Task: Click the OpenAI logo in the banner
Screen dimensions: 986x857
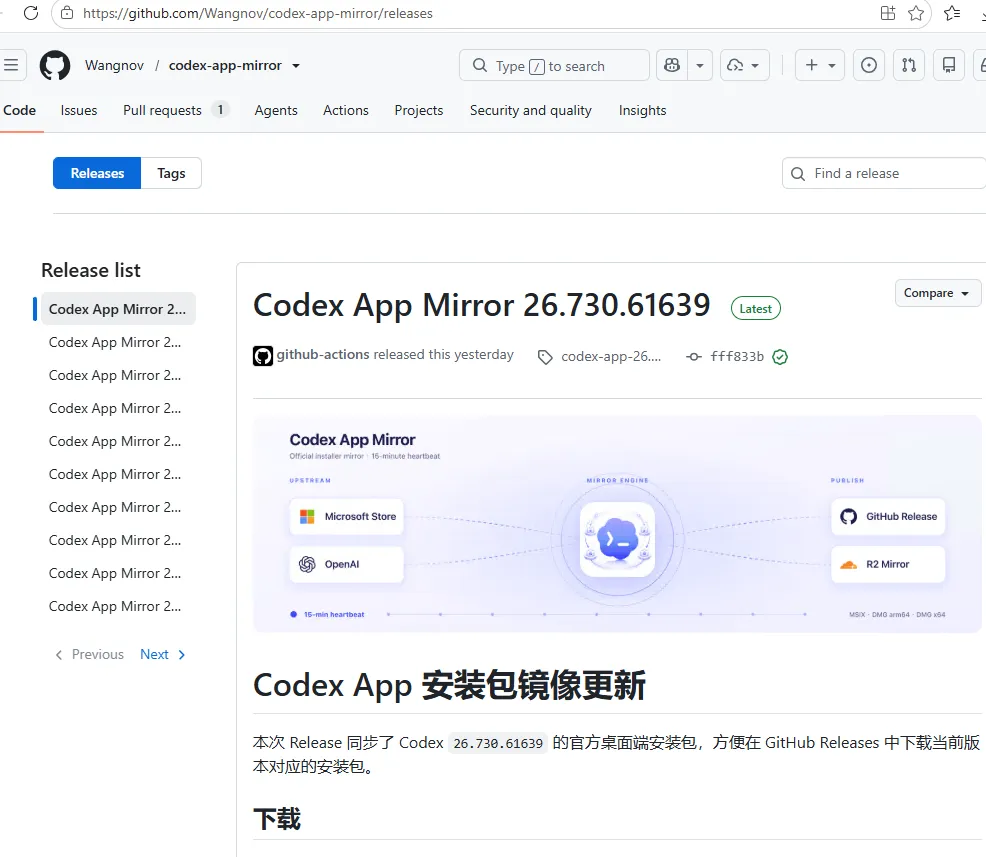Action: 307,564
